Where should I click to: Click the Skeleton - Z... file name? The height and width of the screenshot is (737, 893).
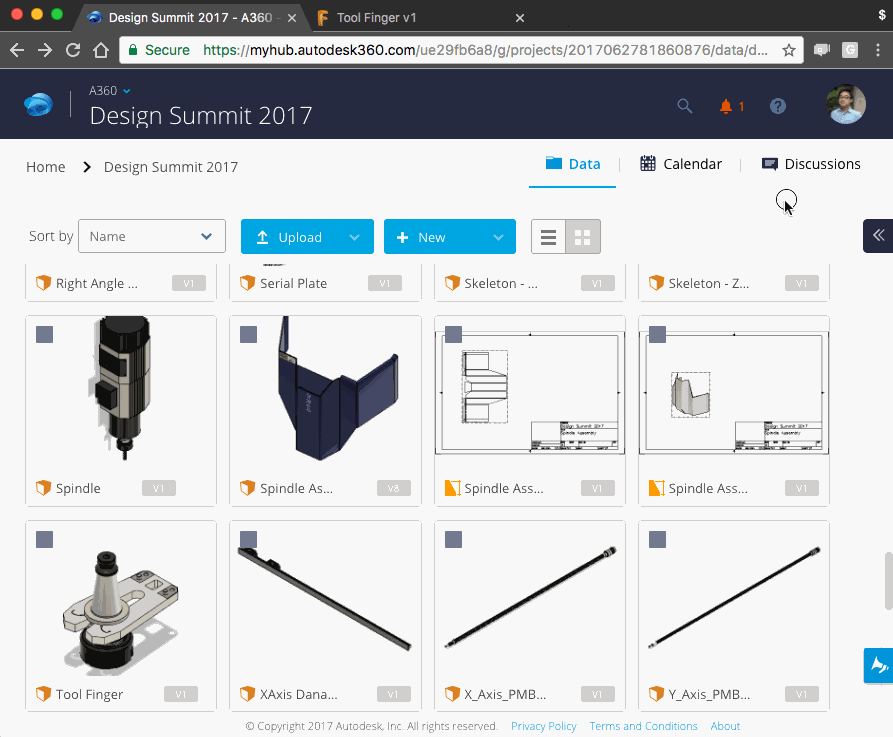click(x=708, y=283)
